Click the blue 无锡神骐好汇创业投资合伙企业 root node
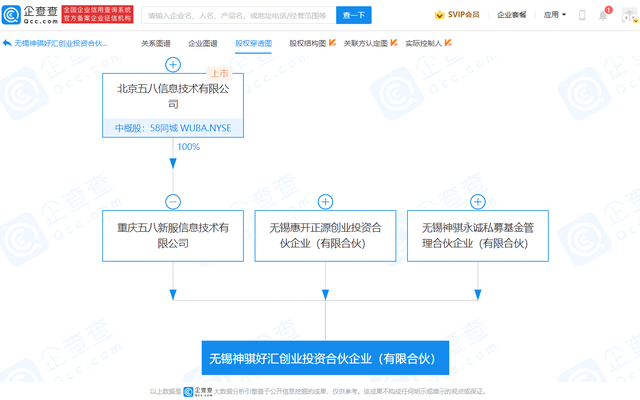This screenshot has width=640, height=400. click(x=325, y=358)
